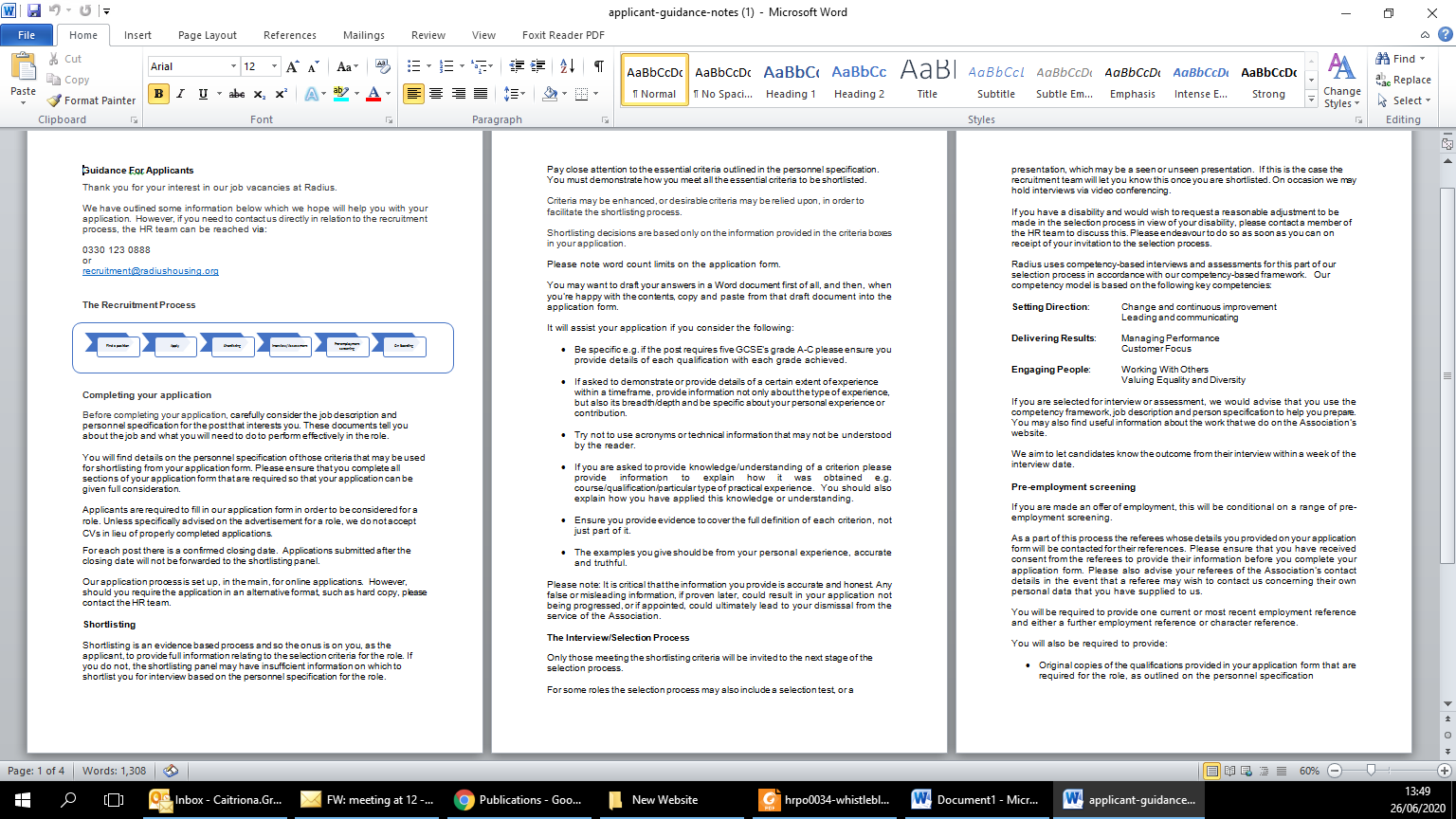1456x819 pixels.
Task: Toggle Bold formatting button
Action: click(158, 94)
